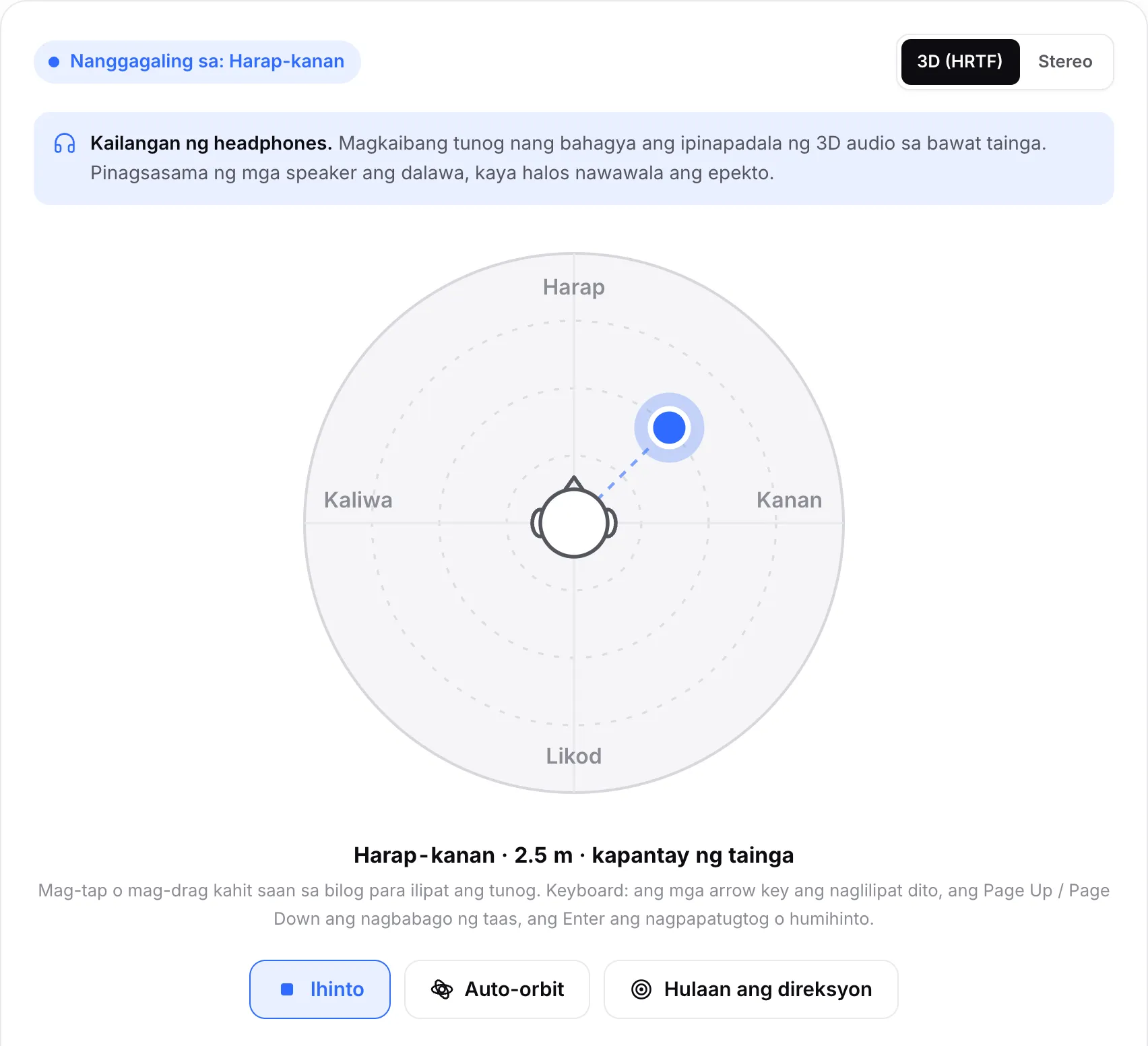
Task: Switch to Stereo audio mode
Action: [1064, 62]
